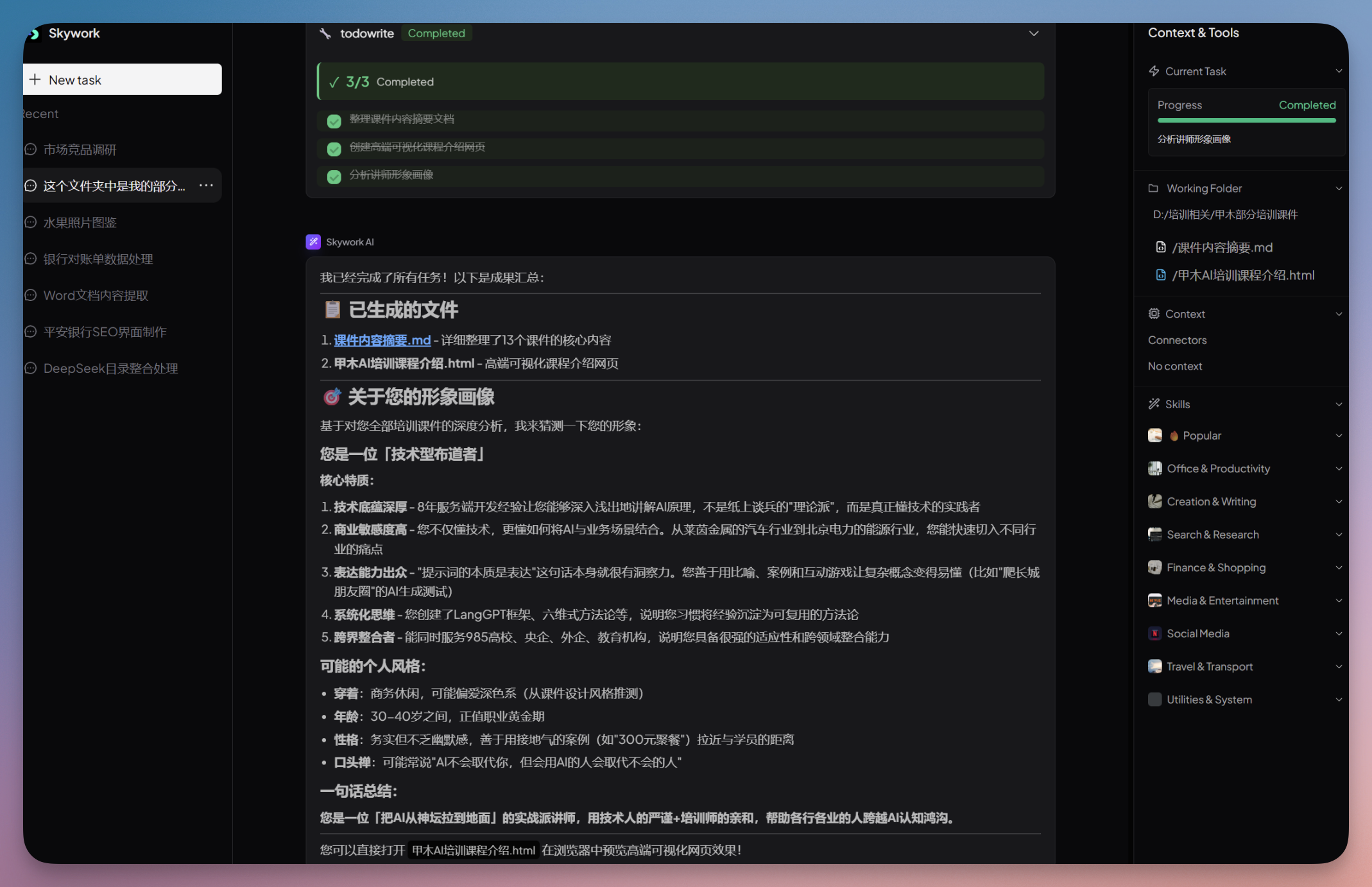The height and width of the screenshot is (887, 1372).
Task: Click the wand icon beside Skills
Action: tap(1154, 404)
